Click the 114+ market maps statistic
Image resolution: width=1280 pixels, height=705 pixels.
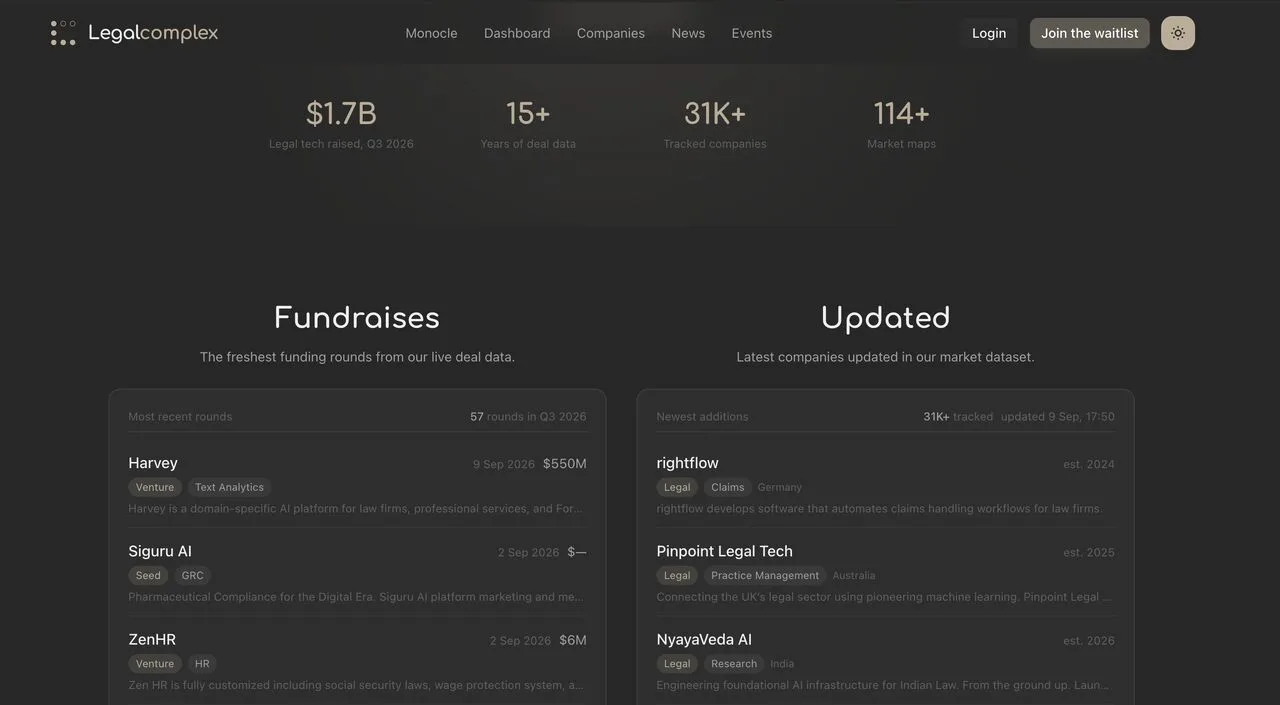[x=901, y=113]
